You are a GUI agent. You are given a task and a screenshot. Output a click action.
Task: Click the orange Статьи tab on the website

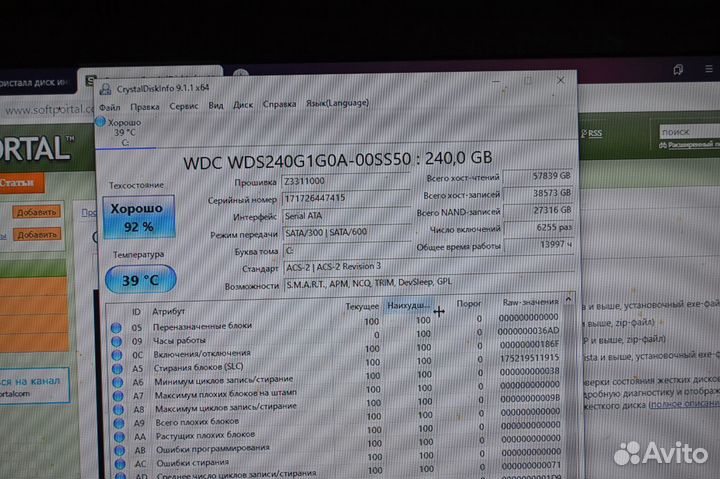(x=22, y=183)
